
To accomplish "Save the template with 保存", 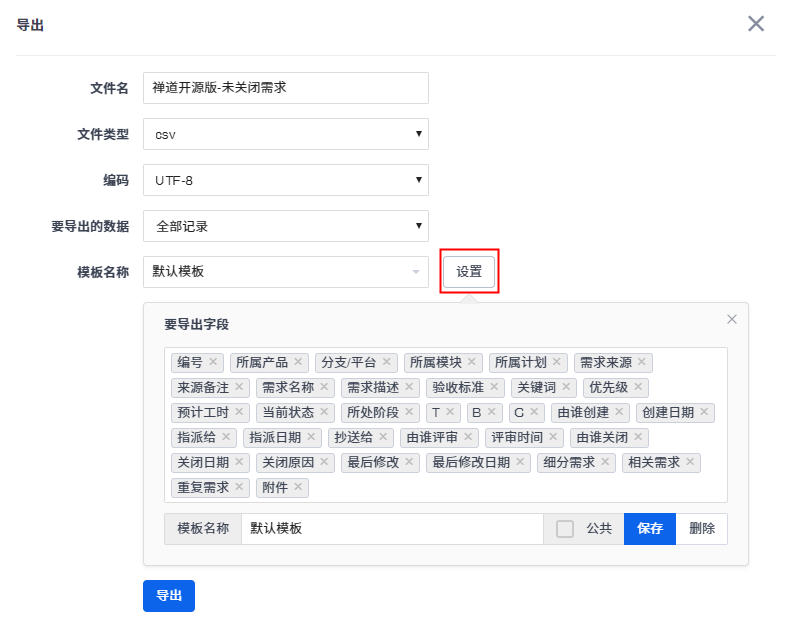I will 650,529.
